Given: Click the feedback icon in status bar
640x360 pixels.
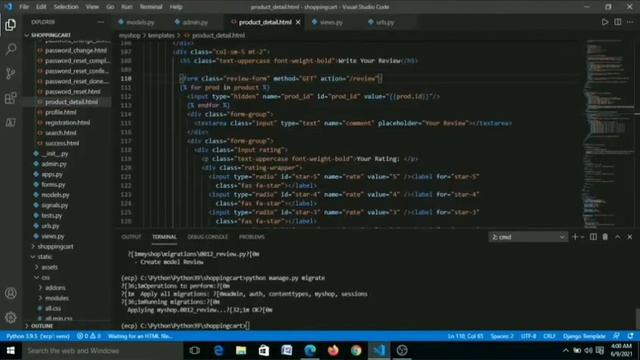Looking at the screenshot, I should (616, 336).
